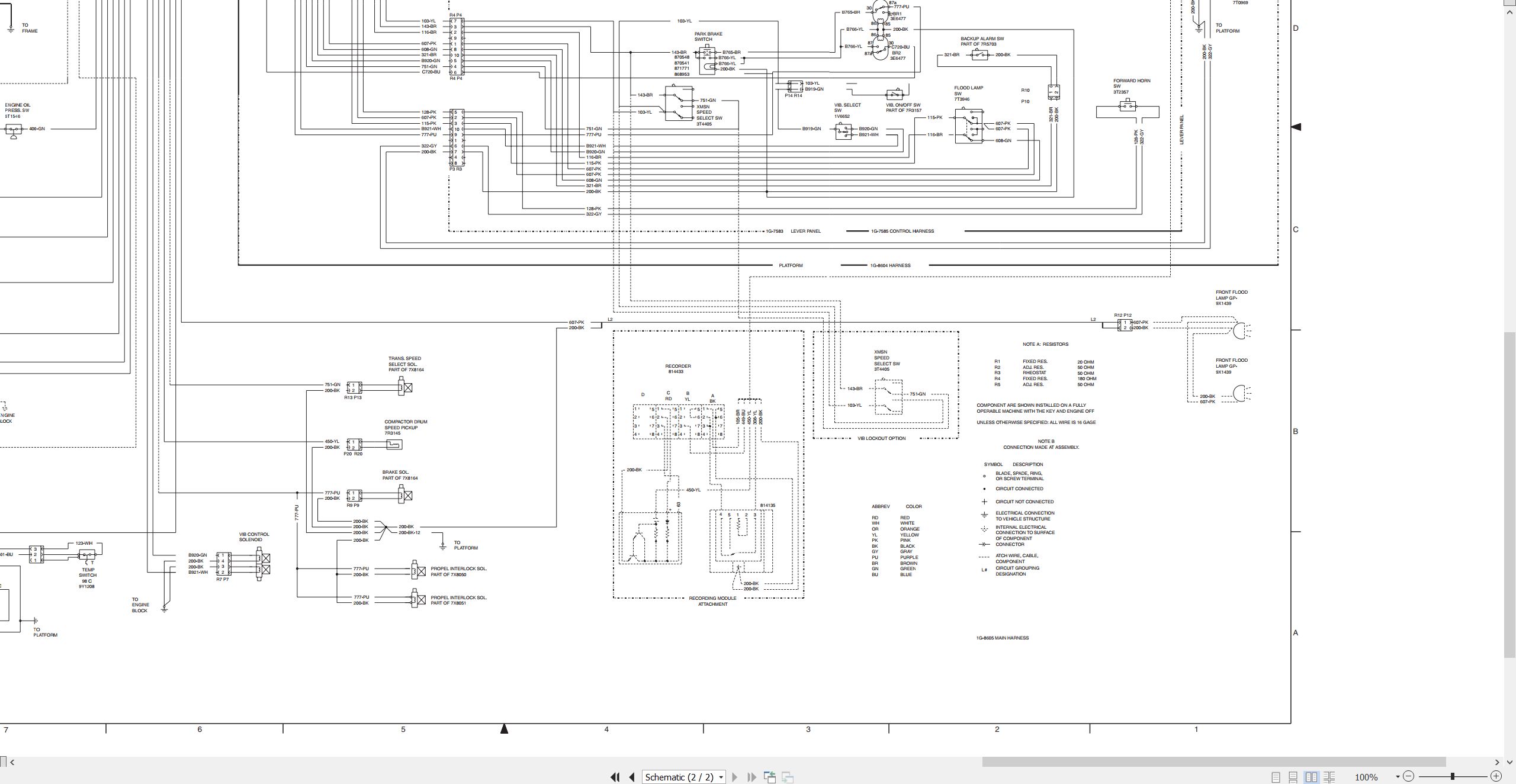The image size is (1516, 784).
Task: Go to the first page
Action: pyautogui.click(x=615, y=777)
